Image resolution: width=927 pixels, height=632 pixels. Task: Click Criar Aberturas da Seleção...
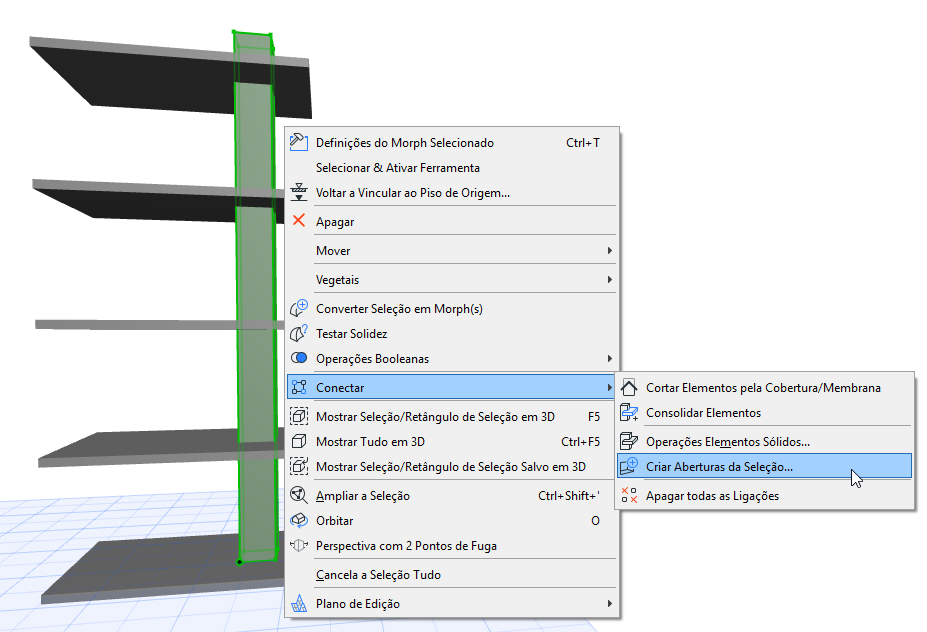(x=764, y=466)
